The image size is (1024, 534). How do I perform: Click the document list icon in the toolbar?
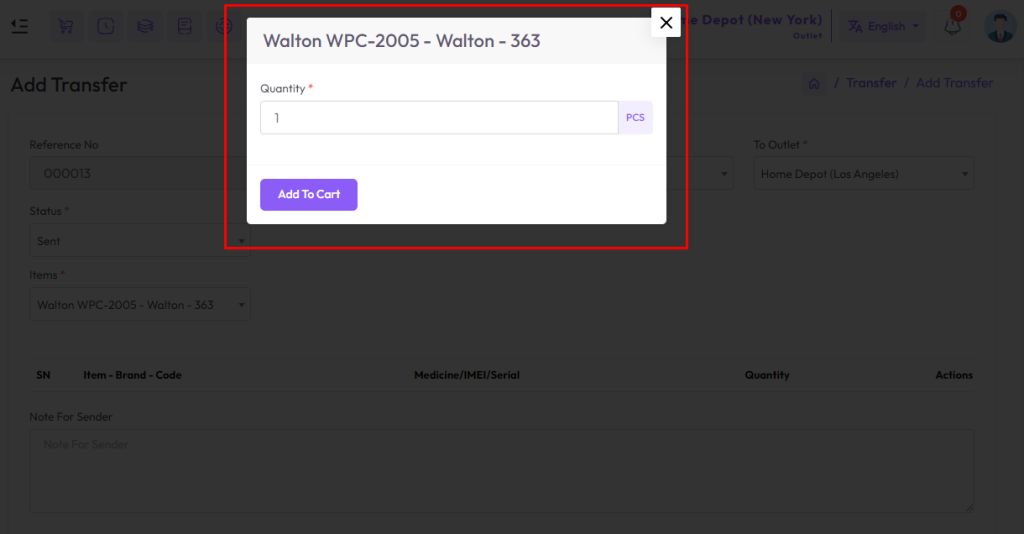pos(185,26)
